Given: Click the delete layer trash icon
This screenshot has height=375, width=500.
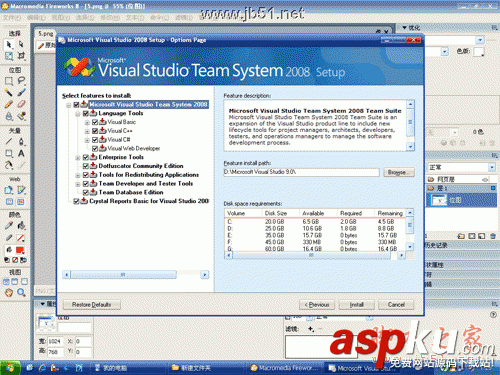Looking at the screenshot, I should click(493, 236).
